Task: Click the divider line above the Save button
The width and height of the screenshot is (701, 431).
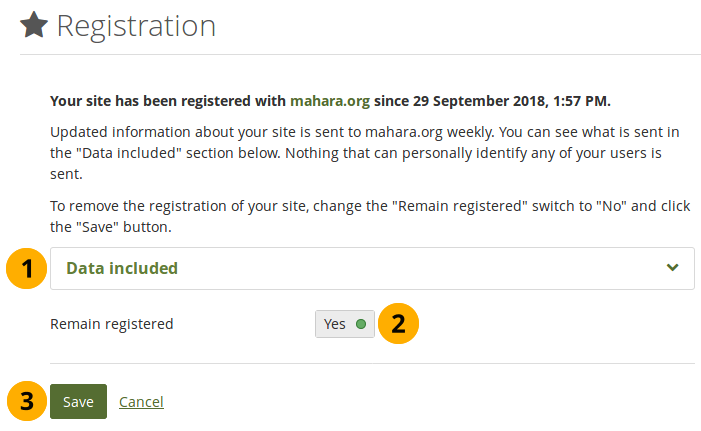Action: [x=372, y=363]
